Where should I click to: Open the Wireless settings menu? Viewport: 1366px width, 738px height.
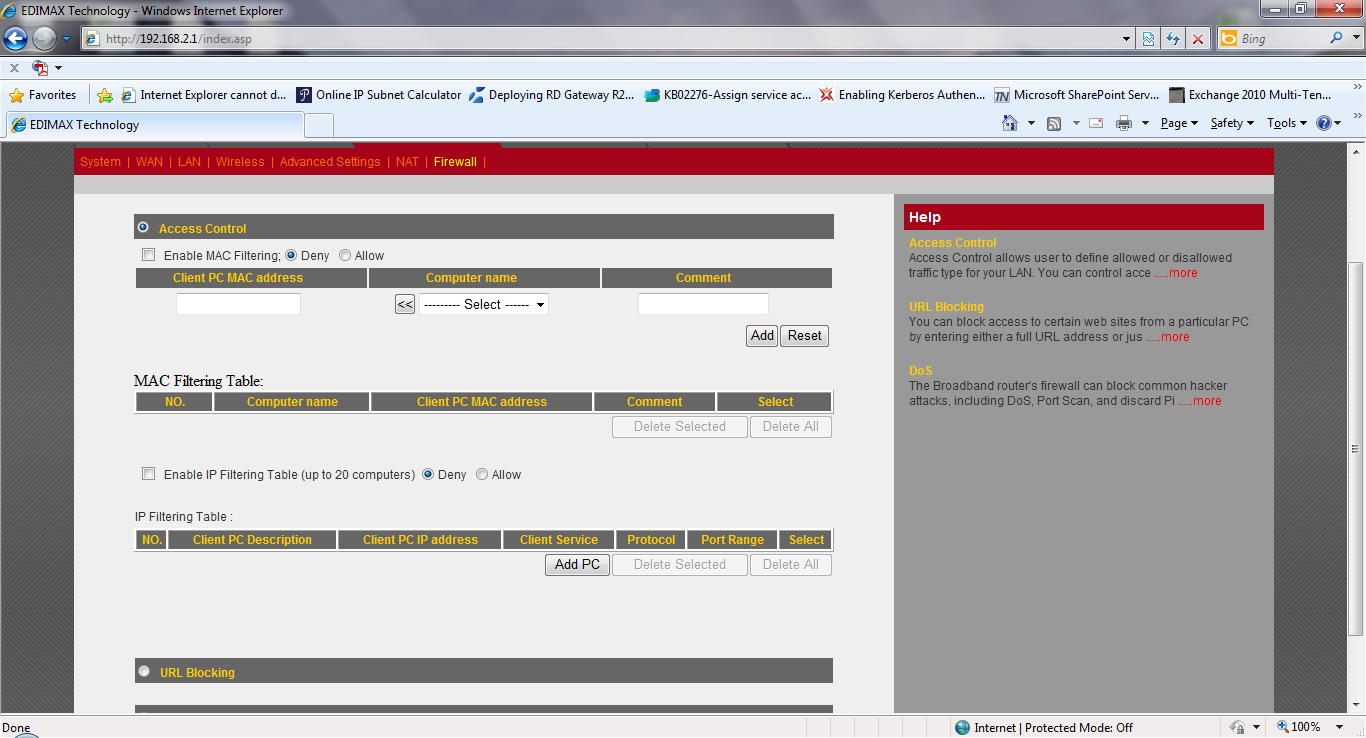(240, 162)
